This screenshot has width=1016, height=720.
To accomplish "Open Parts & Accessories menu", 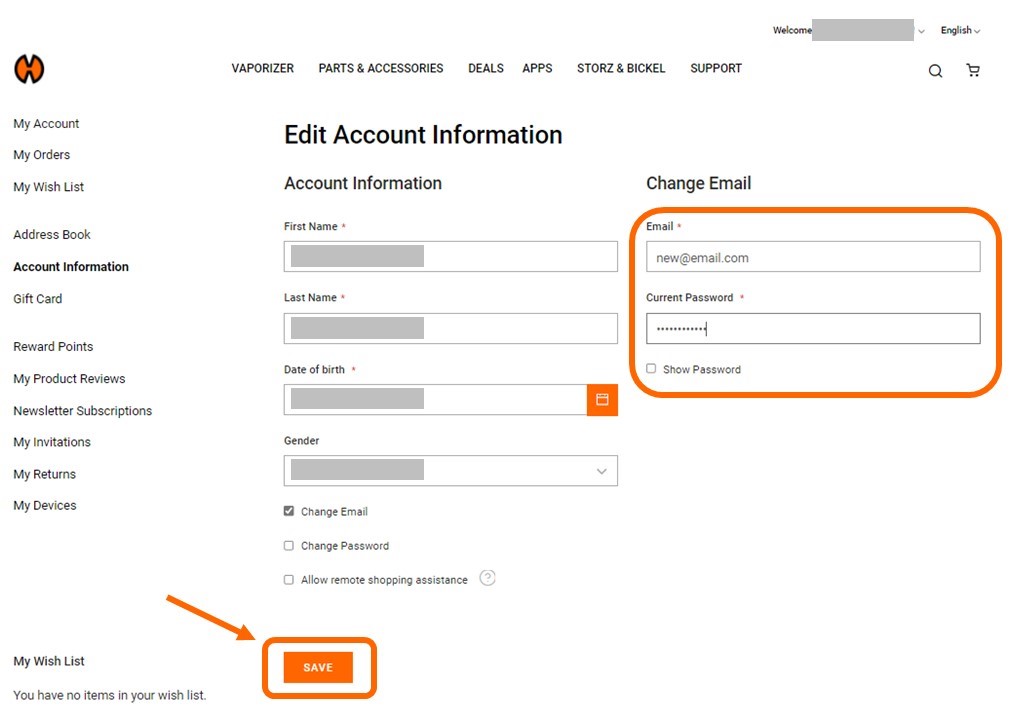I will click(380, 69).
